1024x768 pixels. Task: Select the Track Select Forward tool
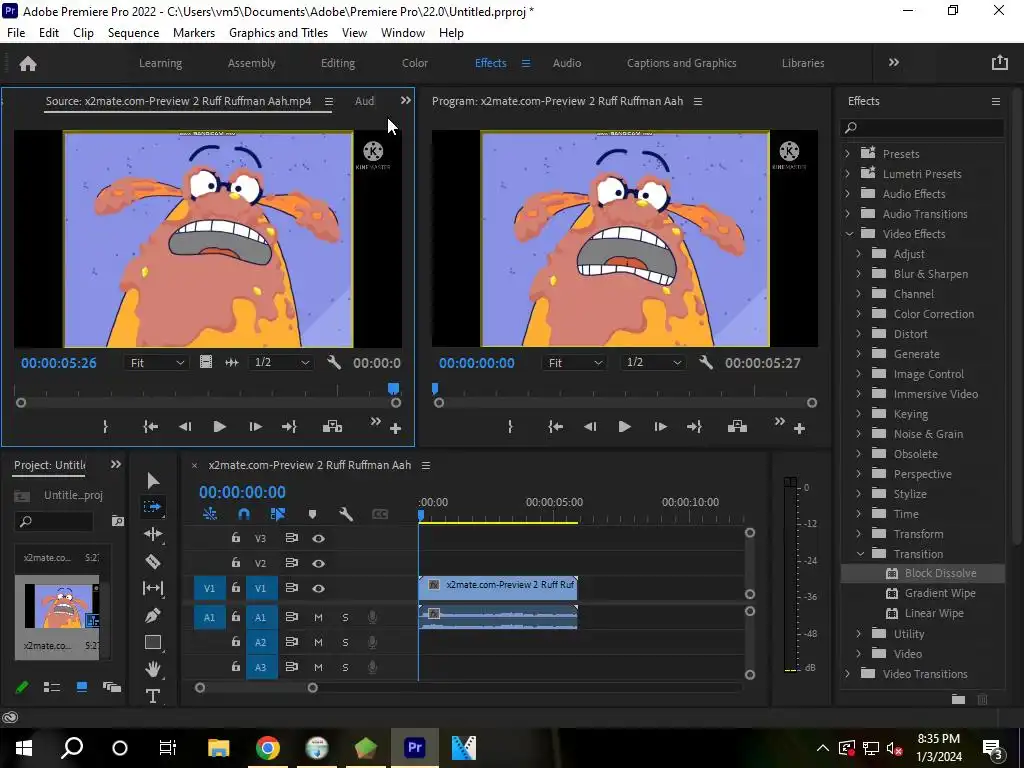click(153, 507)
